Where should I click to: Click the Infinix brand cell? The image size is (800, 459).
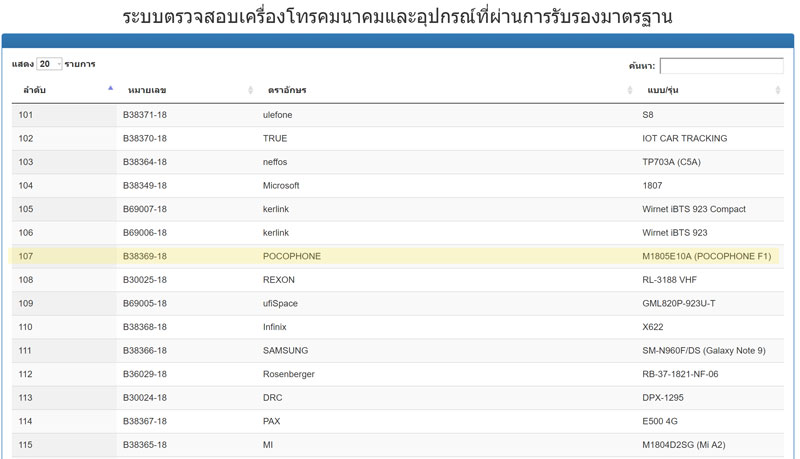[x=274, y=326]
